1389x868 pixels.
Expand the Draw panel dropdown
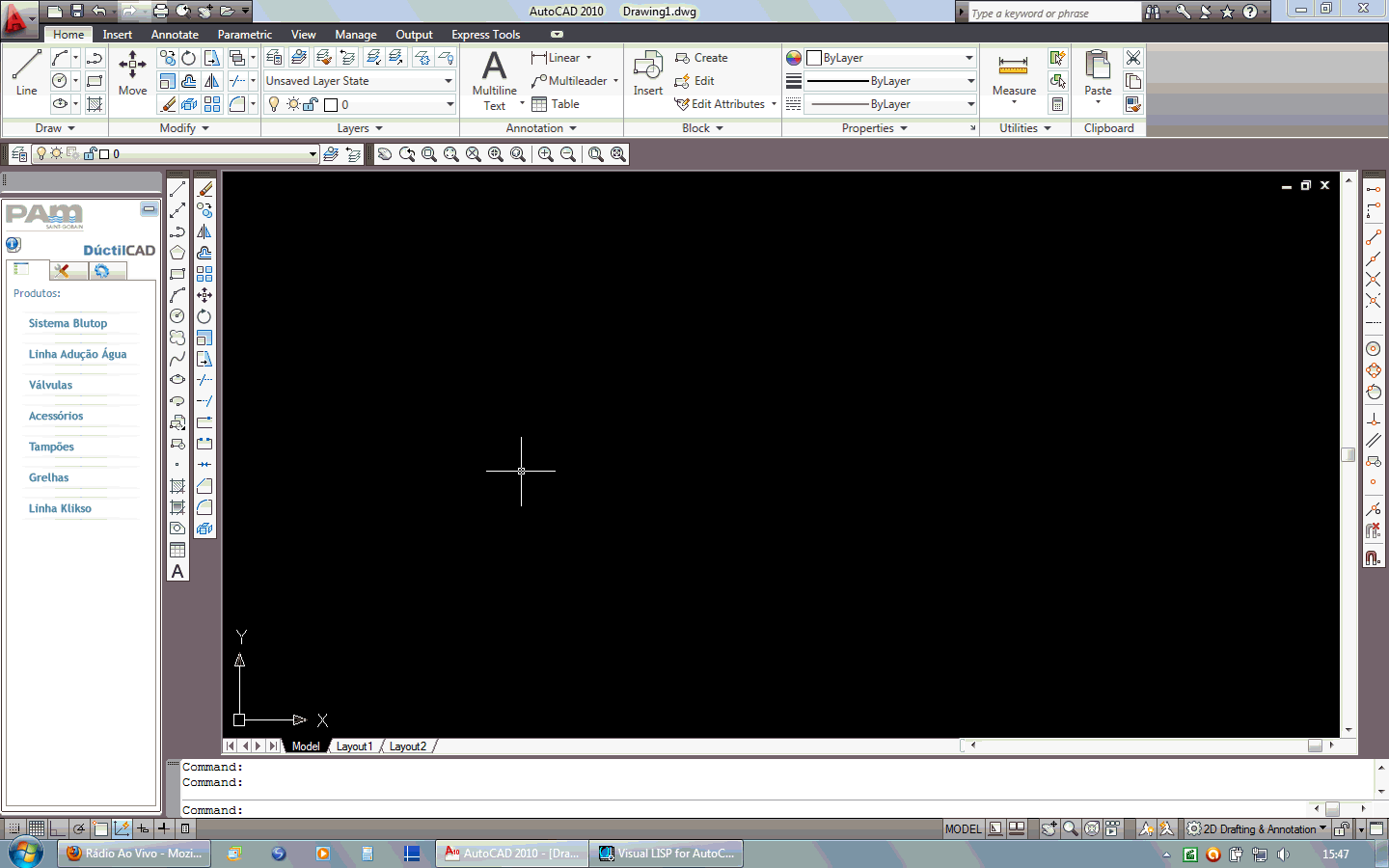pyautogui.click(x=55, y=128)
